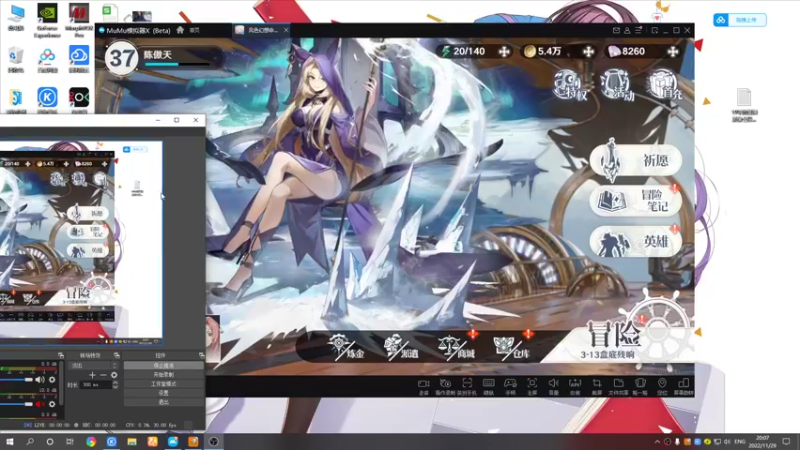Viewport: 800px width, 450px height.
Task: Click OBS duration 300 ms field
Action: point(96,385)
